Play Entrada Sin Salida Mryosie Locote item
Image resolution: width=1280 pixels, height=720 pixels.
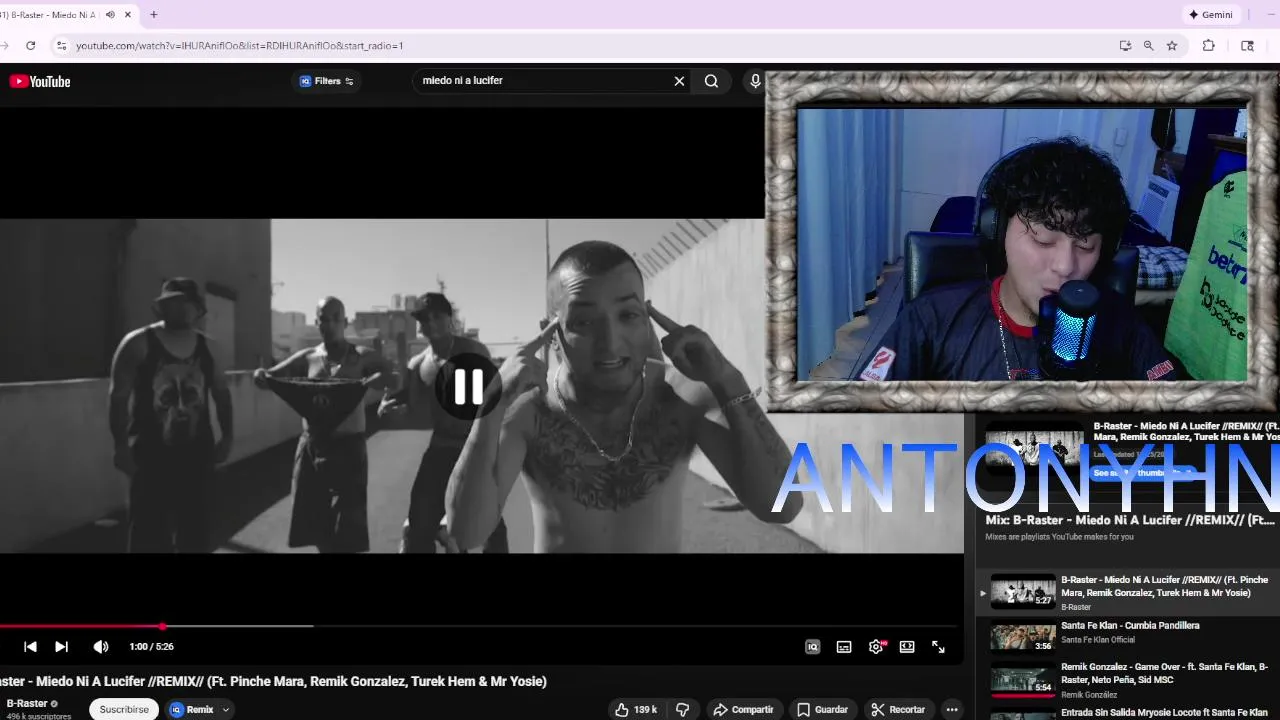(x=1164, y=713)
